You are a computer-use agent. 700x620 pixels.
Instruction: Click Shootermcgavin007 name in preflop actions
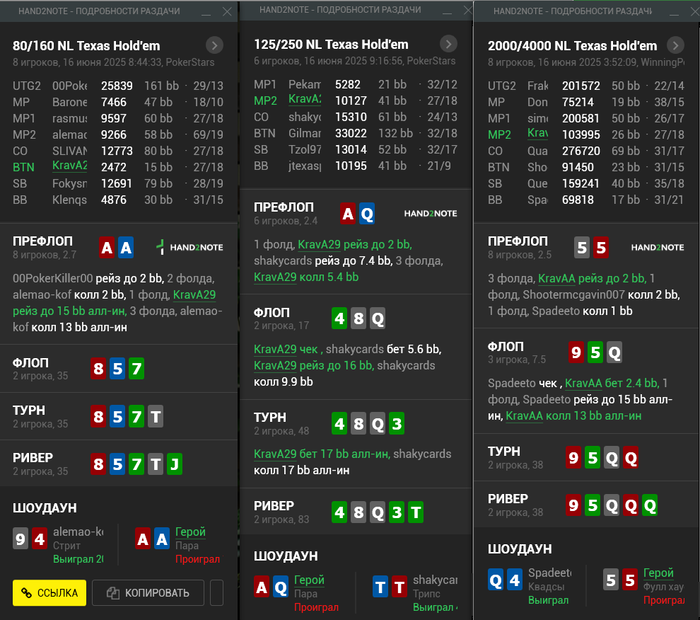tap(574, 295)
